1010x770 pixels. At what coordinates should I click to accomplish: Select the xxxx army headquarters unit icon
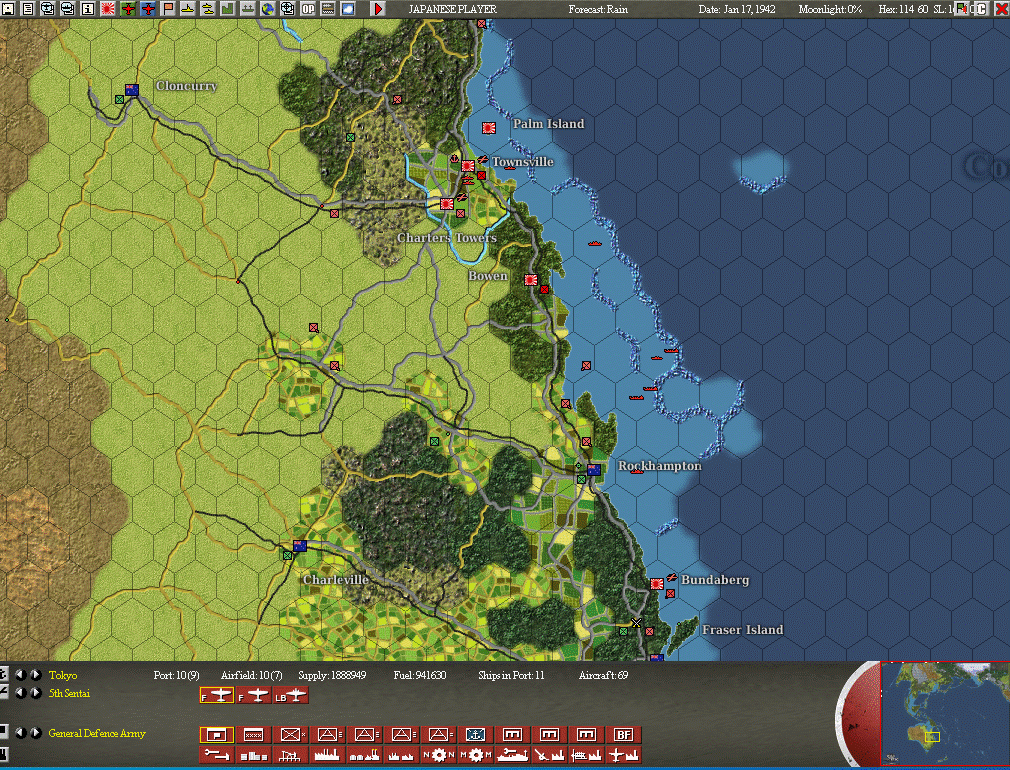[x=253, y=735]
